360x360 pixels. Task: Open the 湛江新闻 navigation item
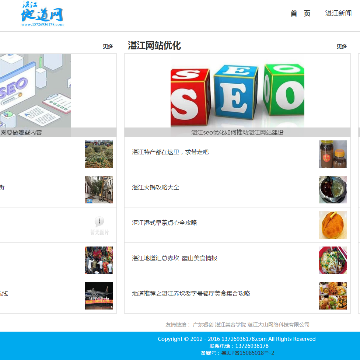coord(338,13)
